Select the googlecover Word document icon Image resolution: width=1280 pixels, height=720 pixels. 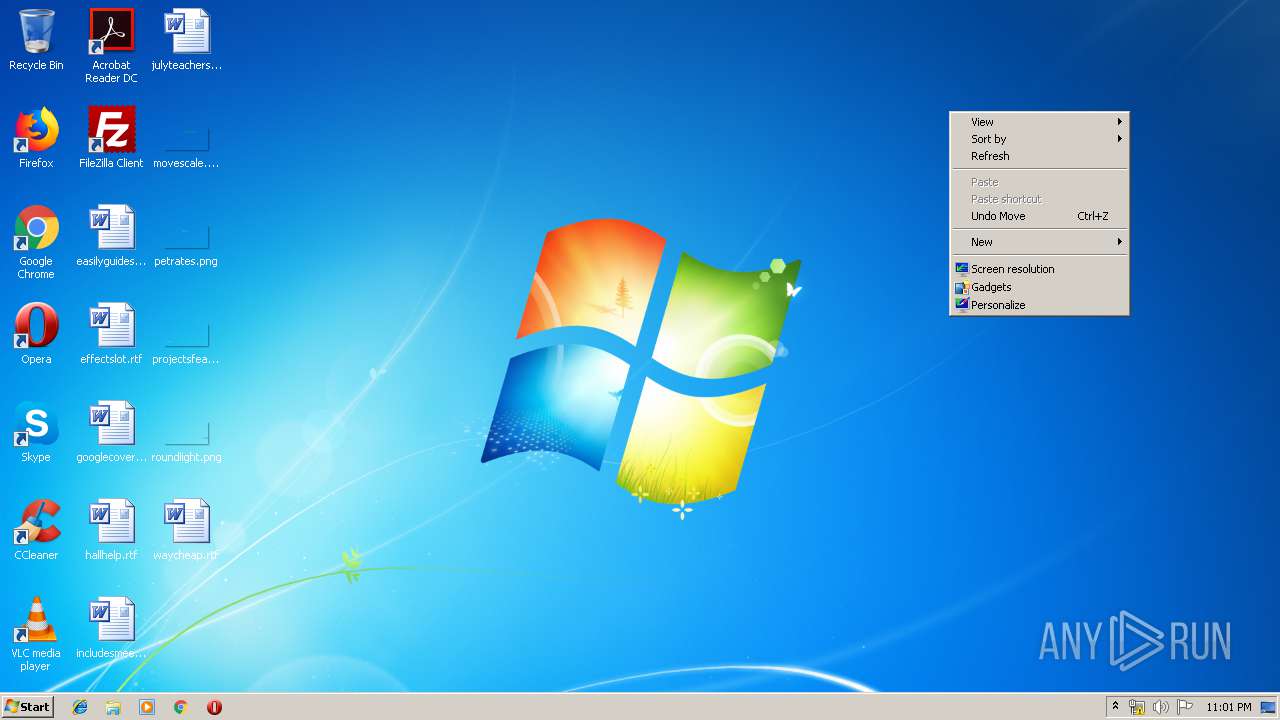tap(111, 432)
